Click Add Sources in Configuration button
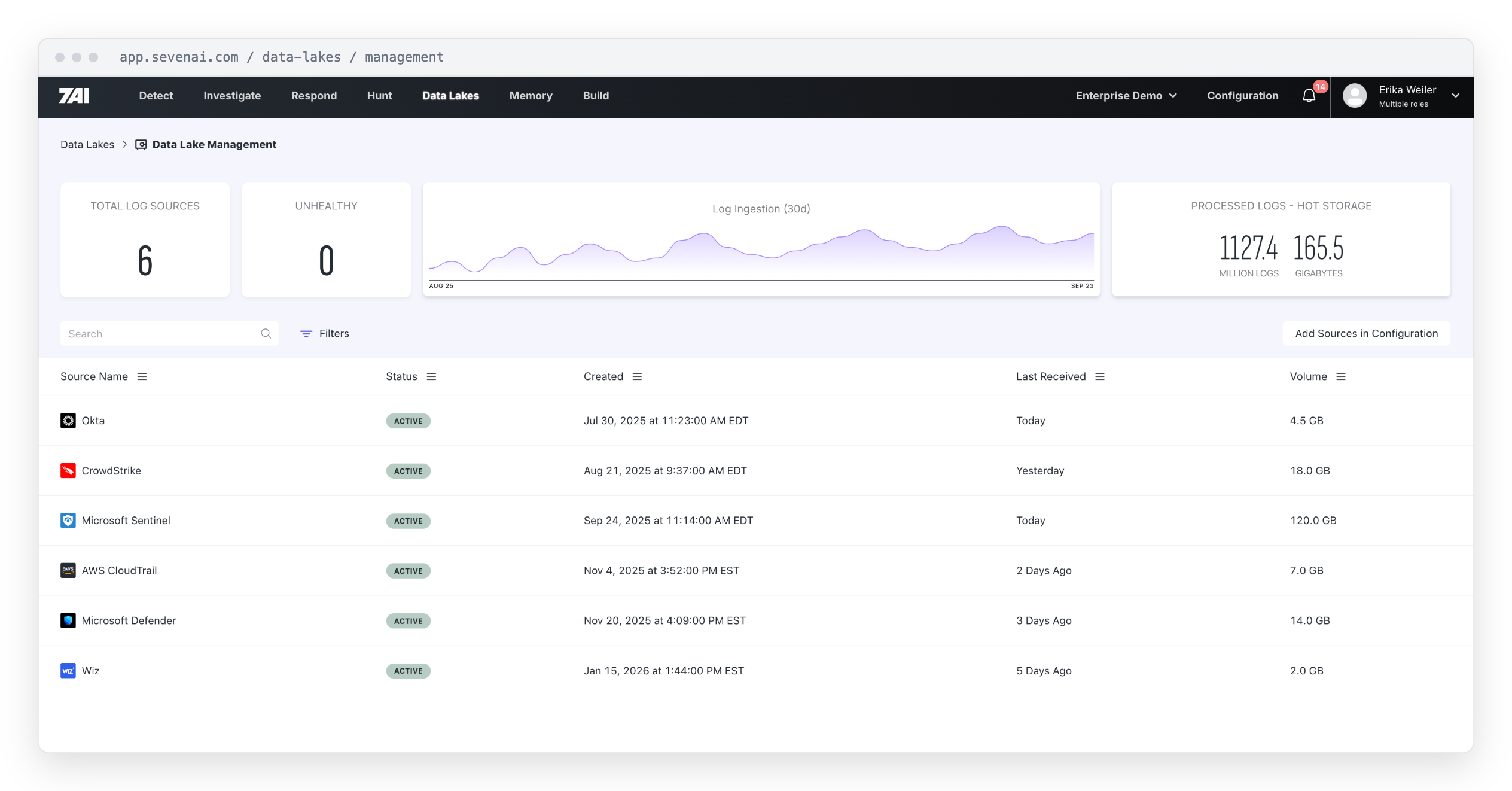This screenshot has width=1512, height=791. point(1366,334)
